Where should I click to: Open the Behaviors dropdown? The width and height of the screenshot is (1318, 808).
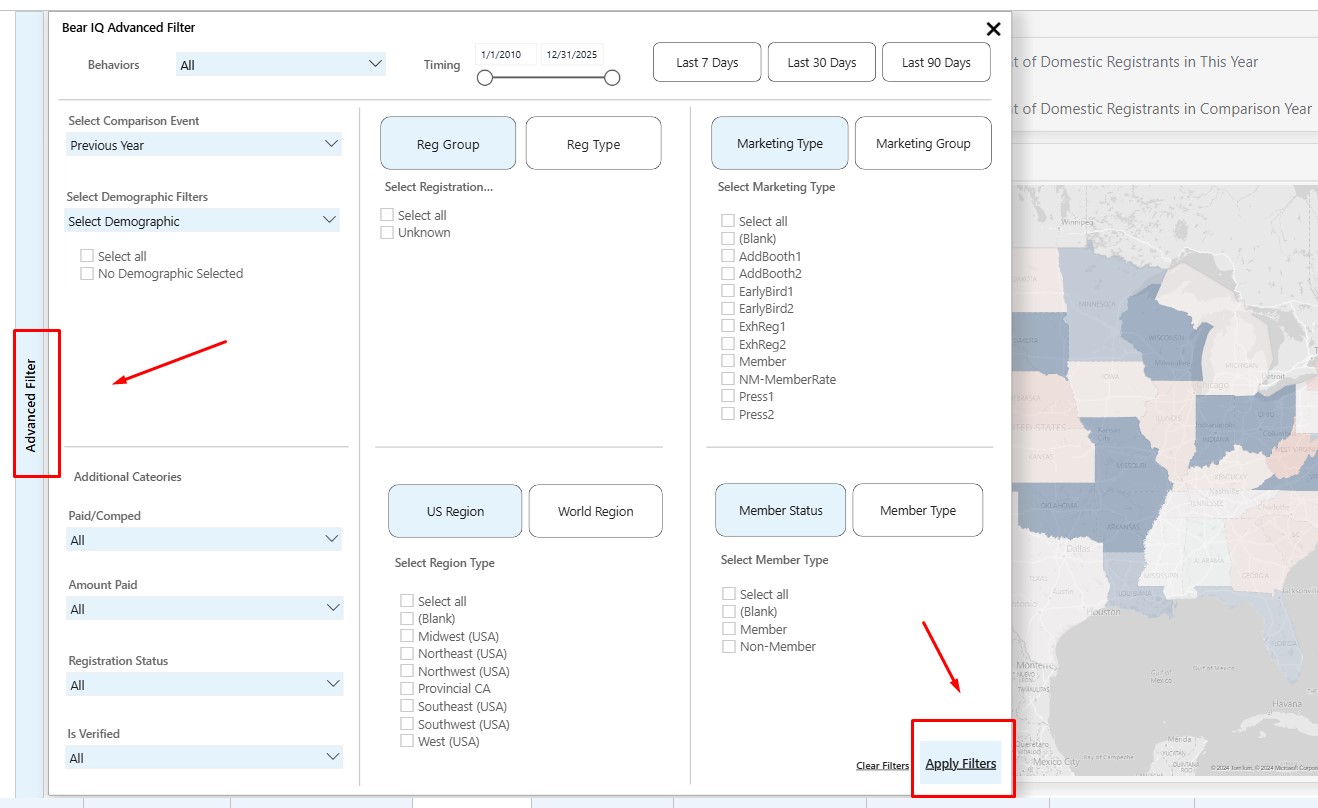click(x=280, y=64)
